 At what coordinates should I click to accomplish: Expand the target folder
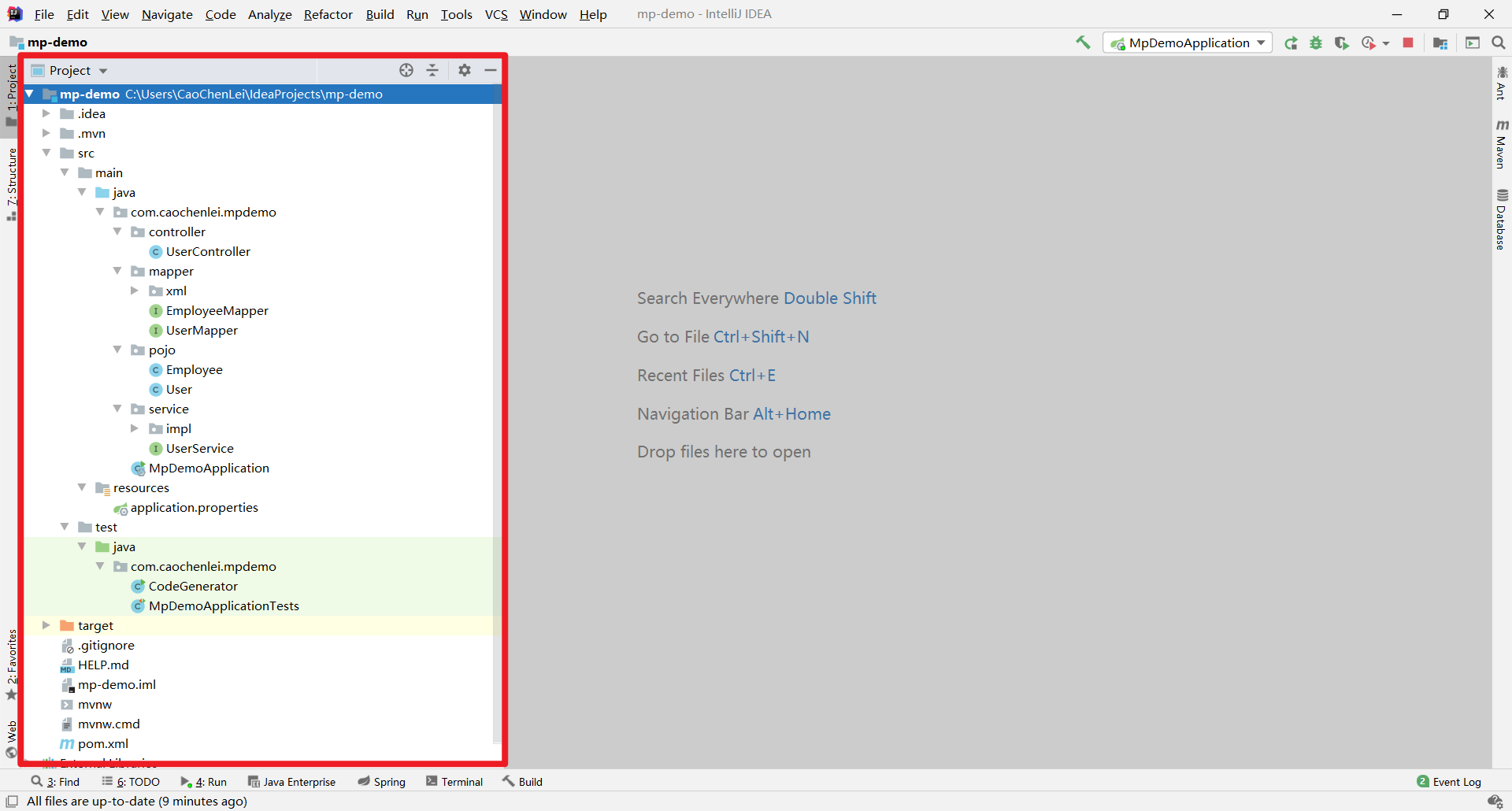(x=46, y=625)
